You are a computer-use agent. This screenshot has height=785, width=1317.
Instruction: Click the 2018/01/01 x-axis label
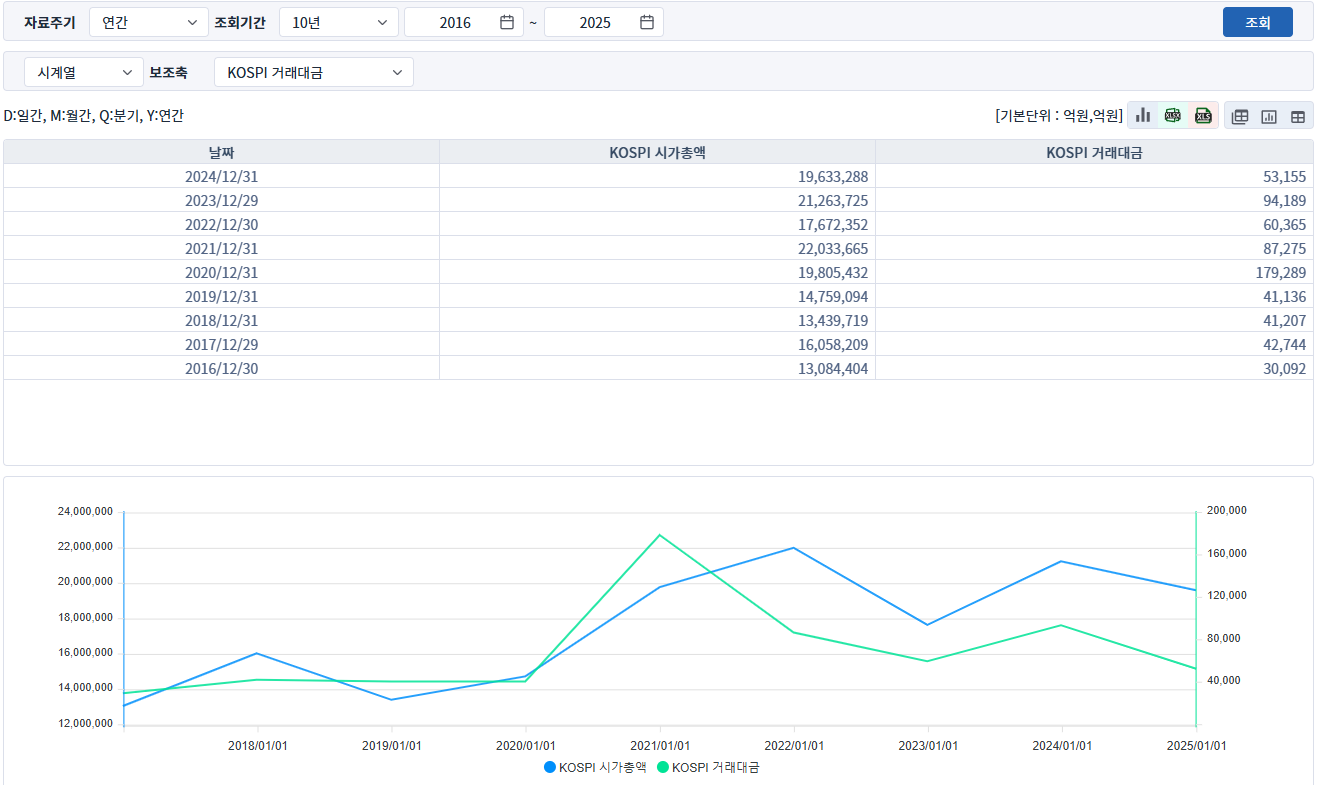click(258, 746)
